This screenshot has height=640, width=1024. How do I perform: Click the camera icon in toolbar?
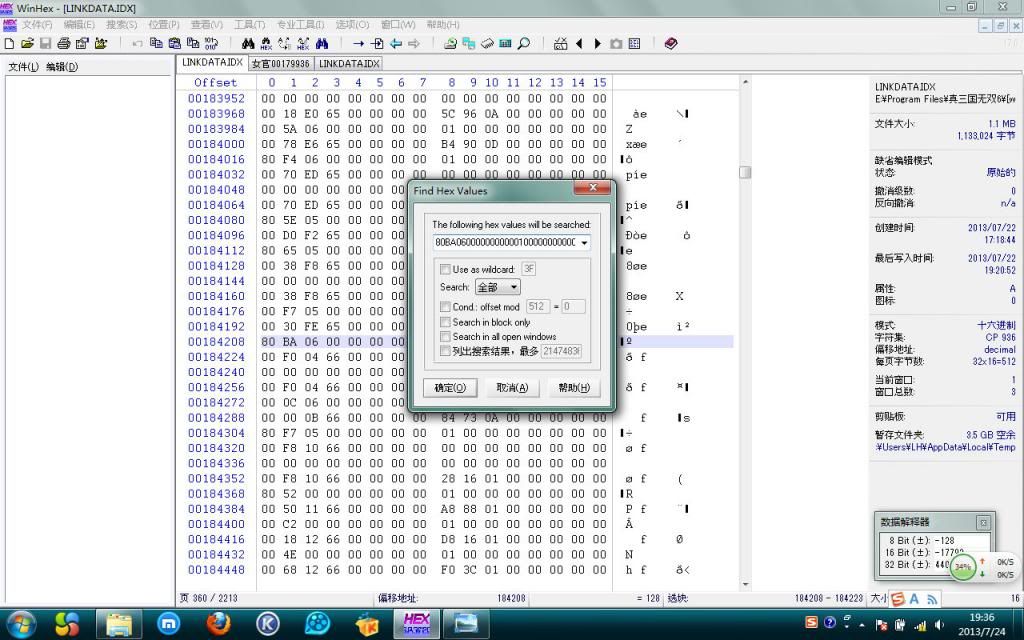coord(616,44)
